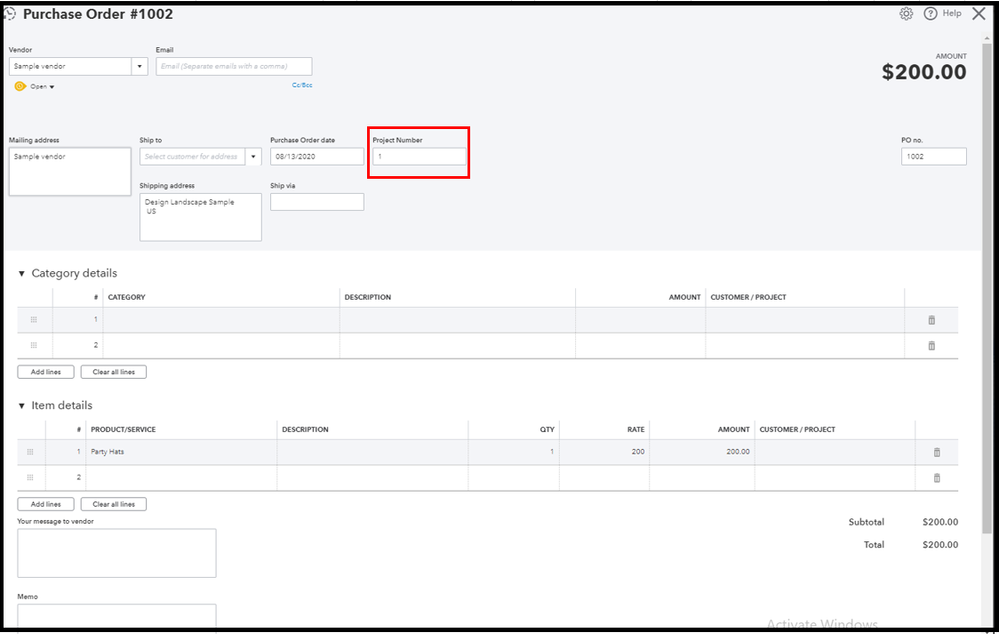Delete Item details line 2
Image resolution: width=999 pixels, height=634 pixels.
point(937,477)
